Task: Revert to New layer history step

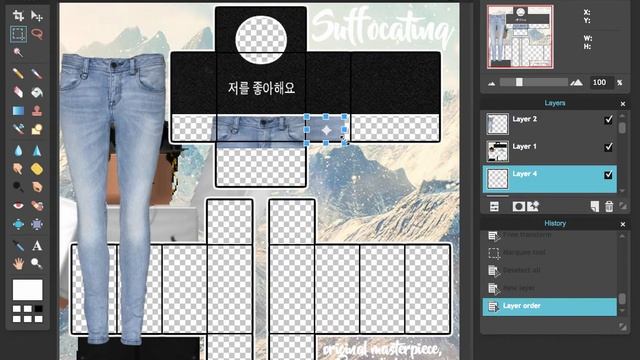Action: [549, 288]
